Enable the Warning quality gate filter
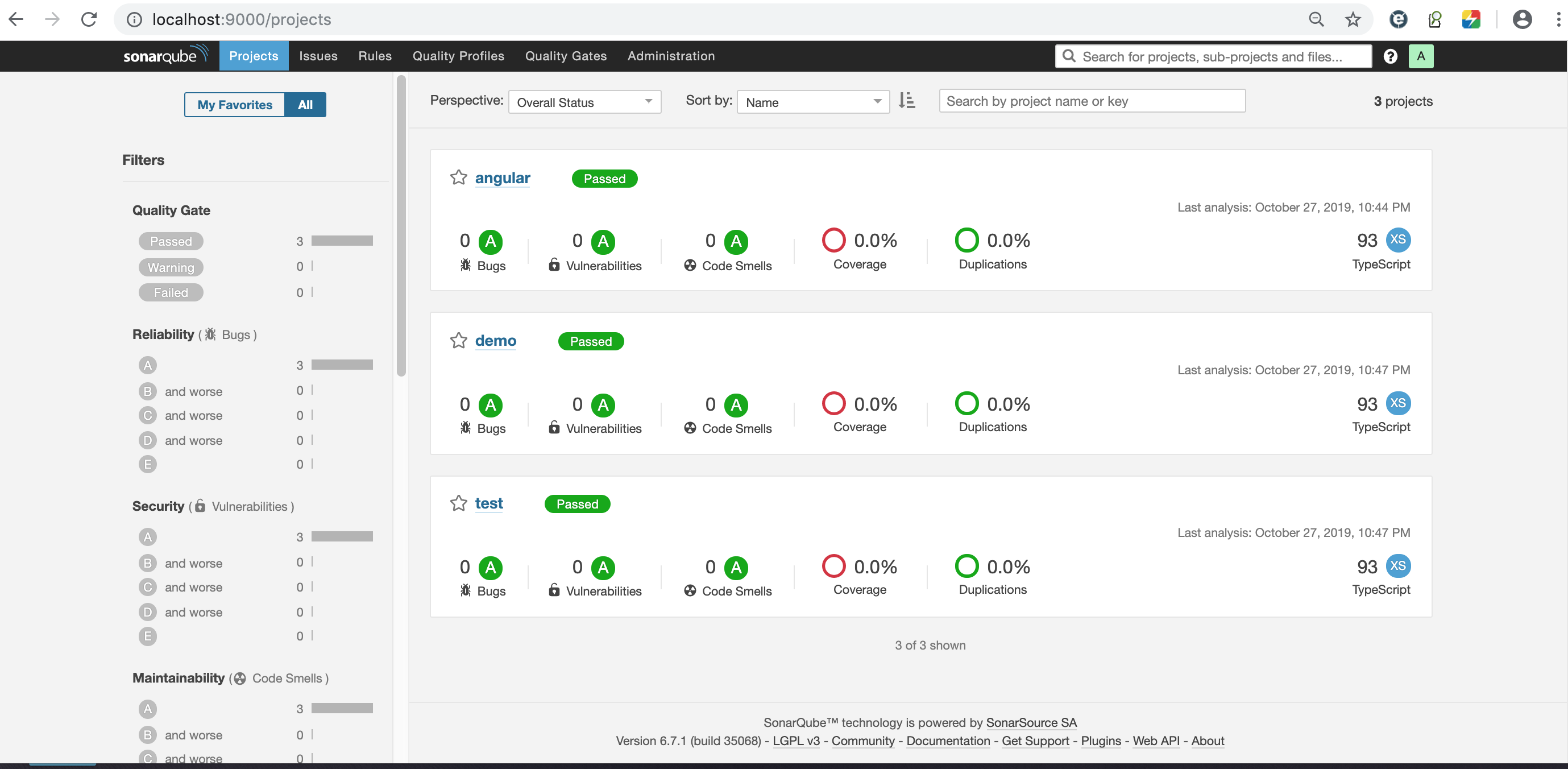Screen dimensions: 1568x769 [x=171, y=267]
